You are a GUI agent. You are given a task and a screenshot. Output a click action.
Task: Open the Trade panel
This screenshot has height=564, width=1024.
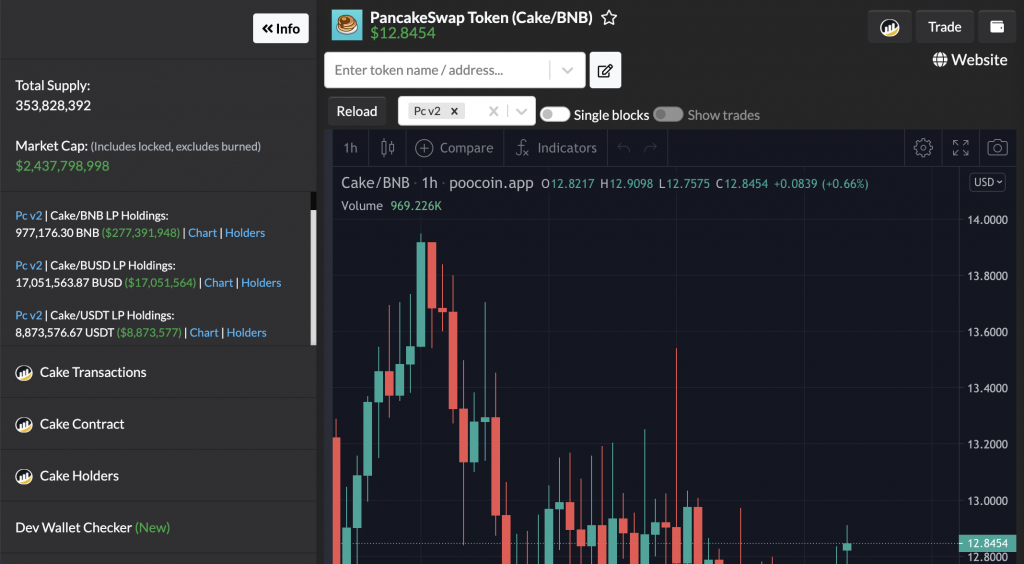(944, 27)
